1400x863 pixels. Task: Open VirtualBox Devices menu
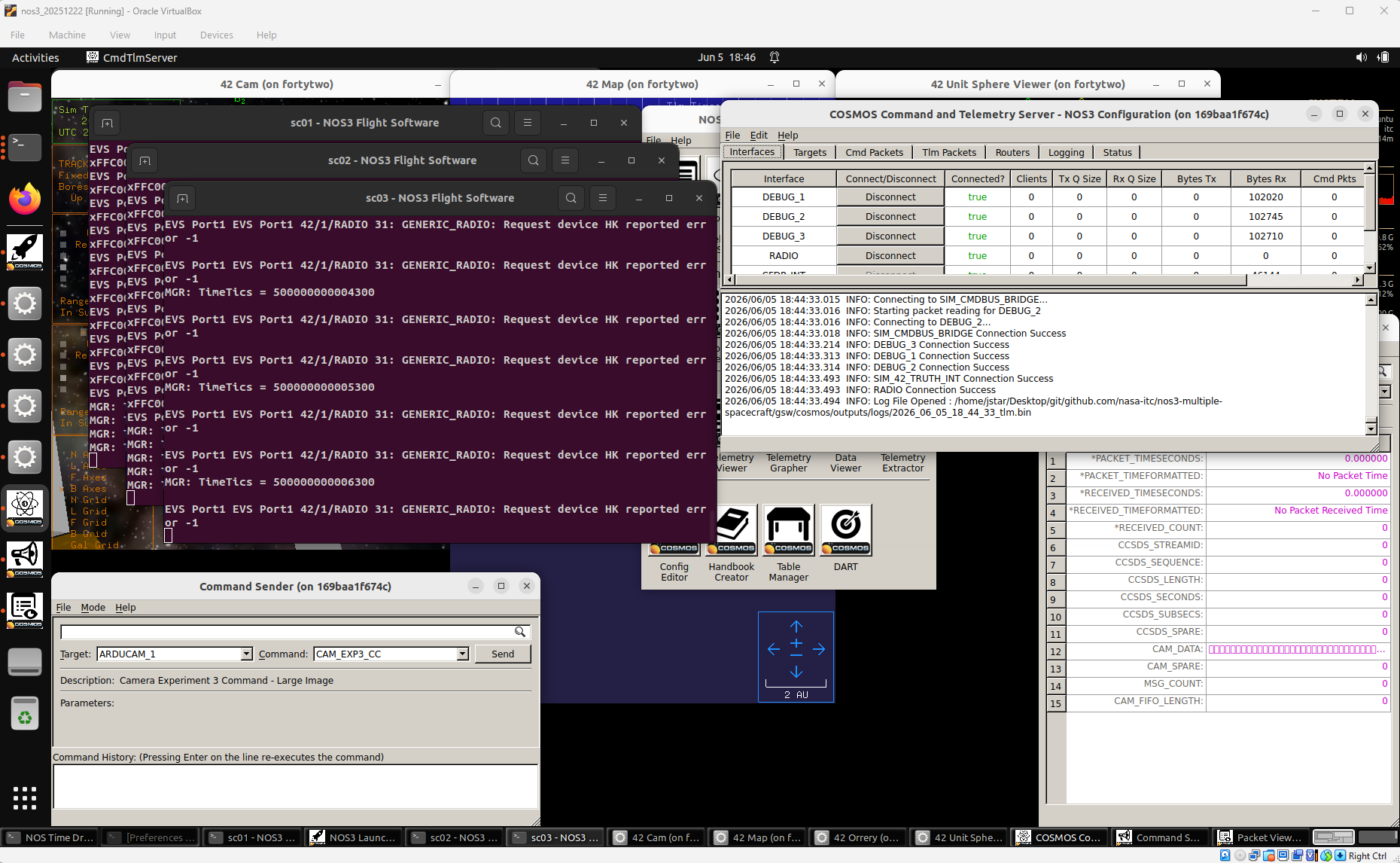click(x=216, y=35)
